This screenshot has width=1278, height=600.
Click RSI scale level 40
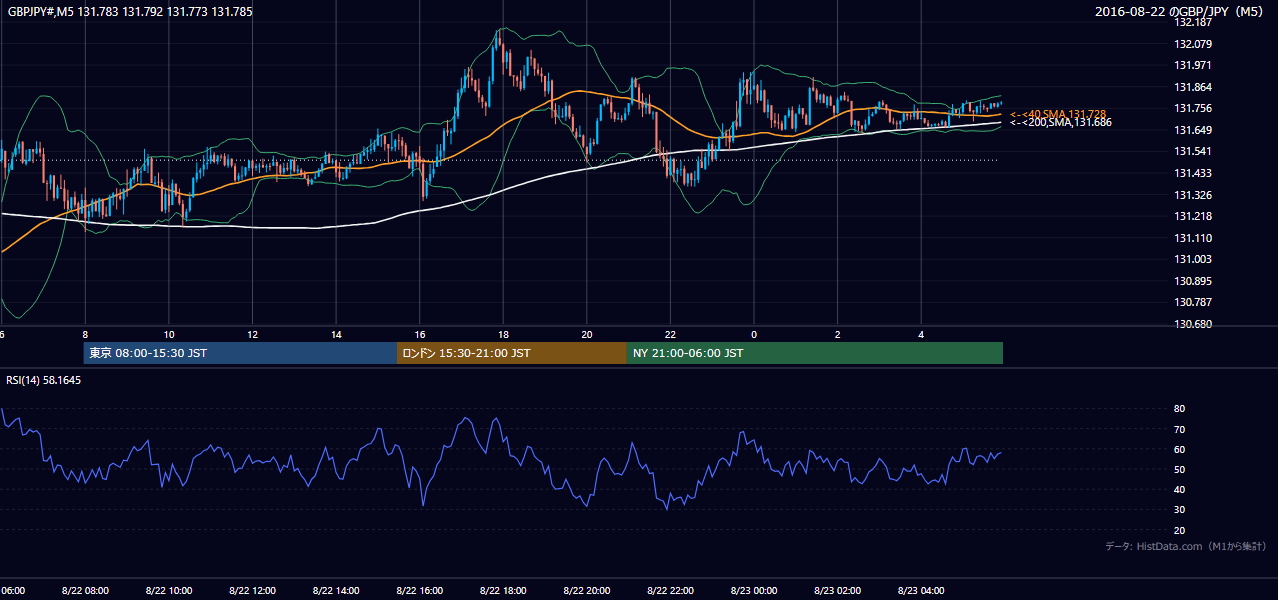point(1180,489)
